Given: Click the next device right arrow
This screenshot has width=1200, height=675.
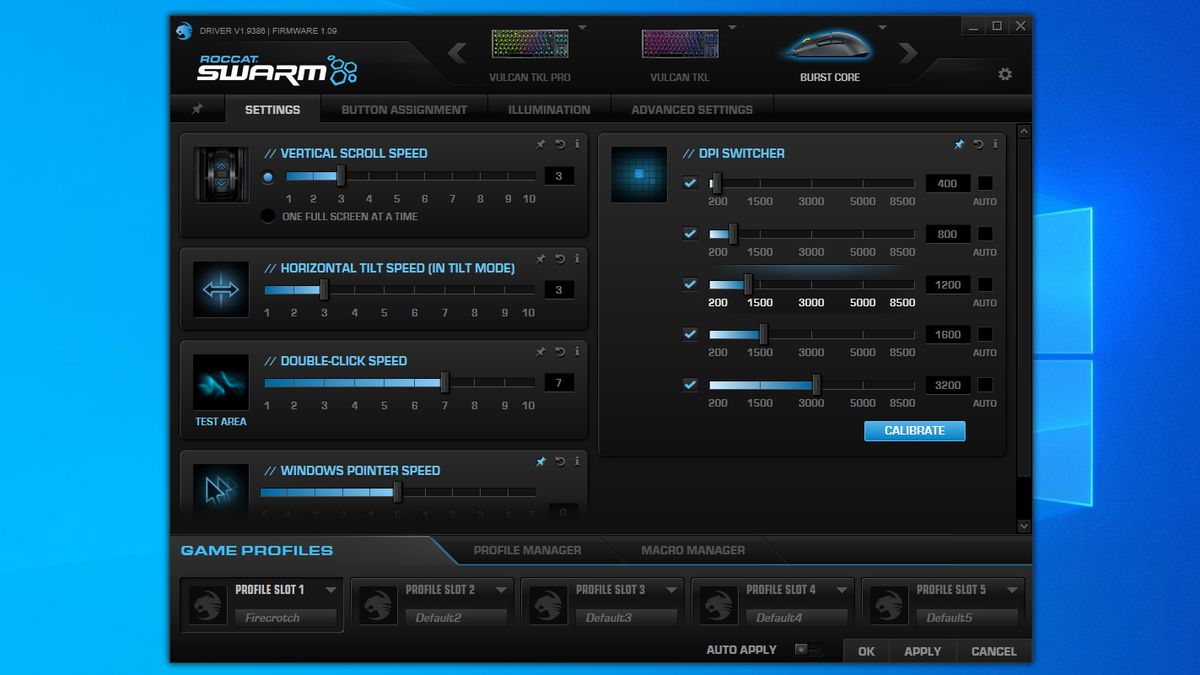Looking at the screenshot, I should point(908,53).
